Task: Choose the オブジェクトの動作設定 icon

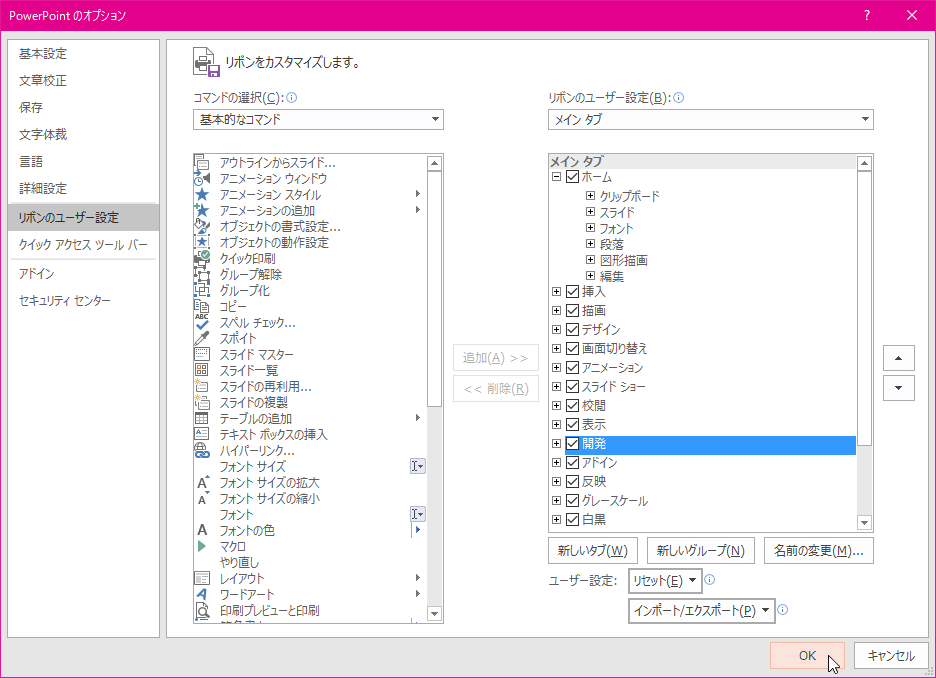Action: pyautogui.click(x=202, y=242)
